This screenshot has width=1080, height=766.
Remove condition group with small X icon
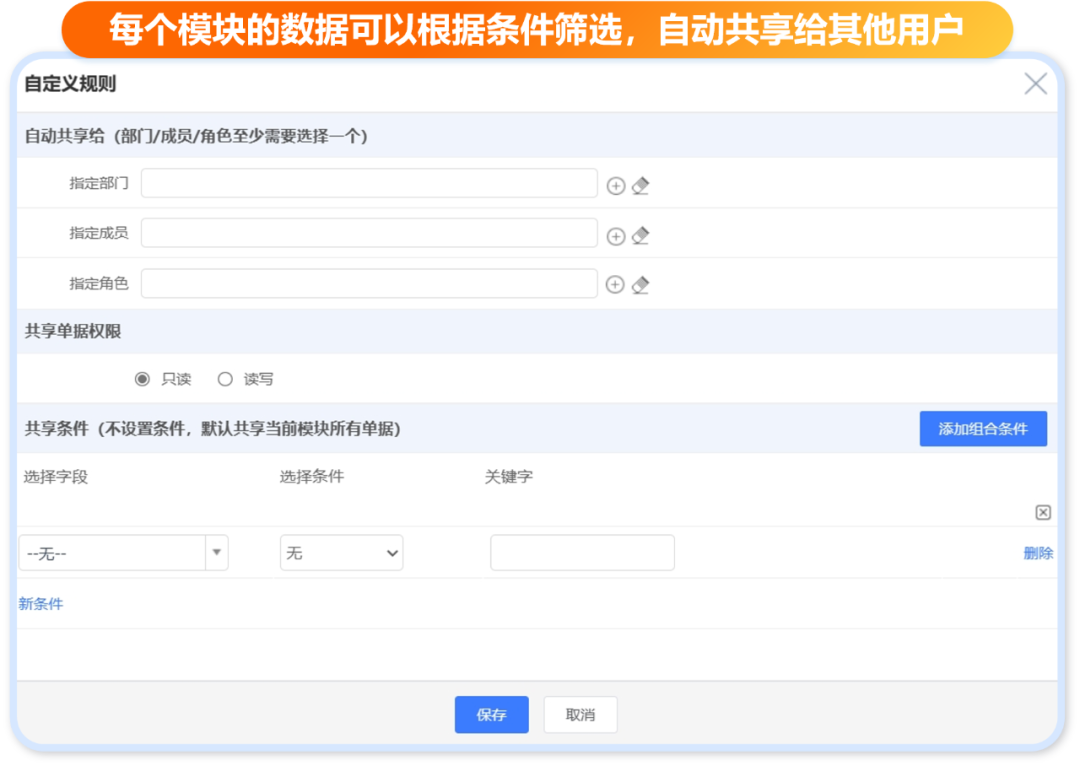1043,512
